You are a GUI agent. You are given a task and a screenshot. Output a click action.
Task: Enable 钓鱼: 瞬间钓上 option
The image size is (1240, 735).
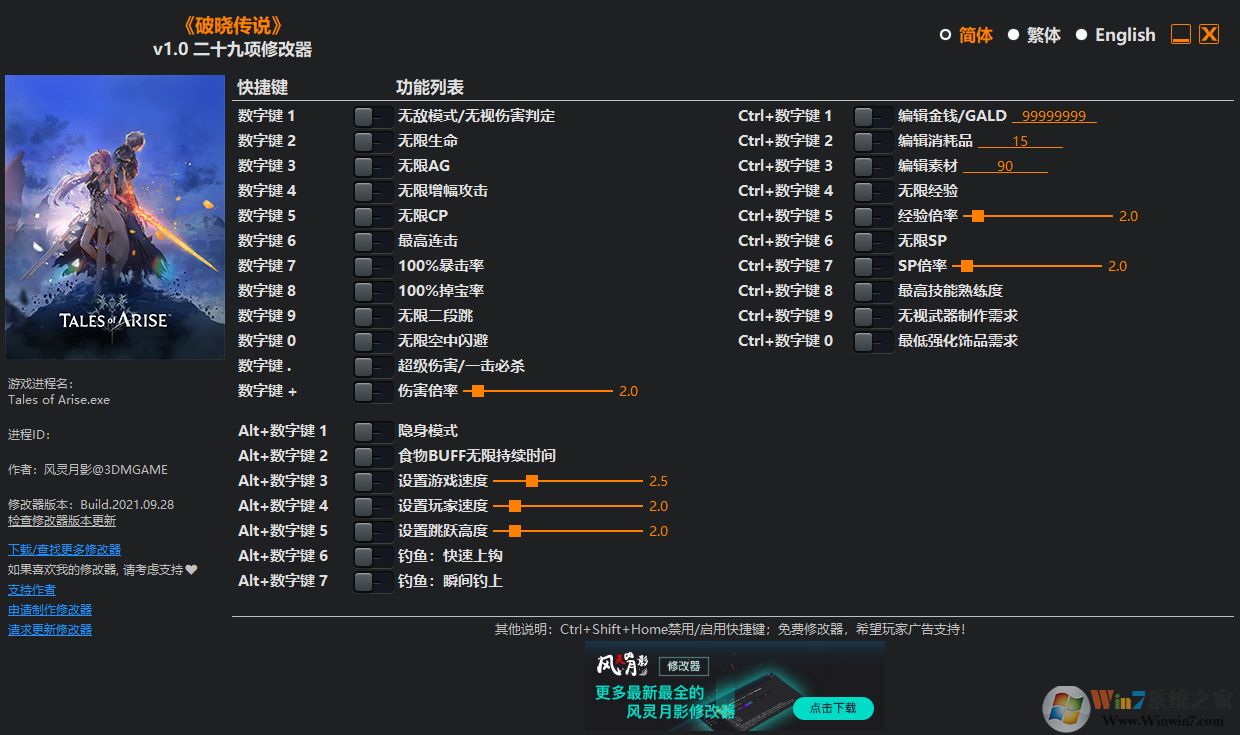tap(373, 580)
